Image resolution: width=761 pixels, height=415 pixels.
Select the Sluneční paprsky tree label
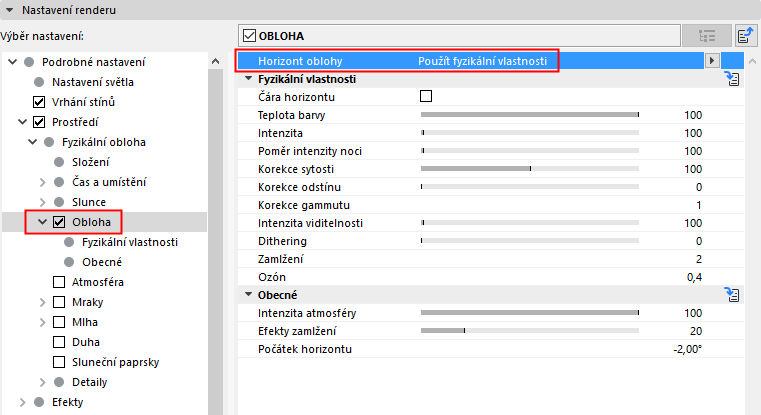116,362
